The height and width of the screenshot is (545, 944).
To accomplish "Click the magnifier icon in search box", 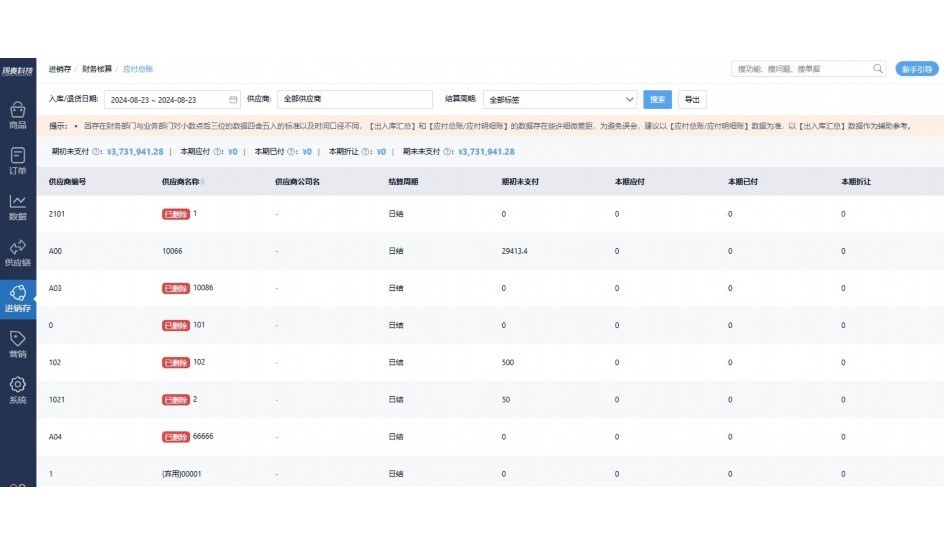I will tap(878, 69).
